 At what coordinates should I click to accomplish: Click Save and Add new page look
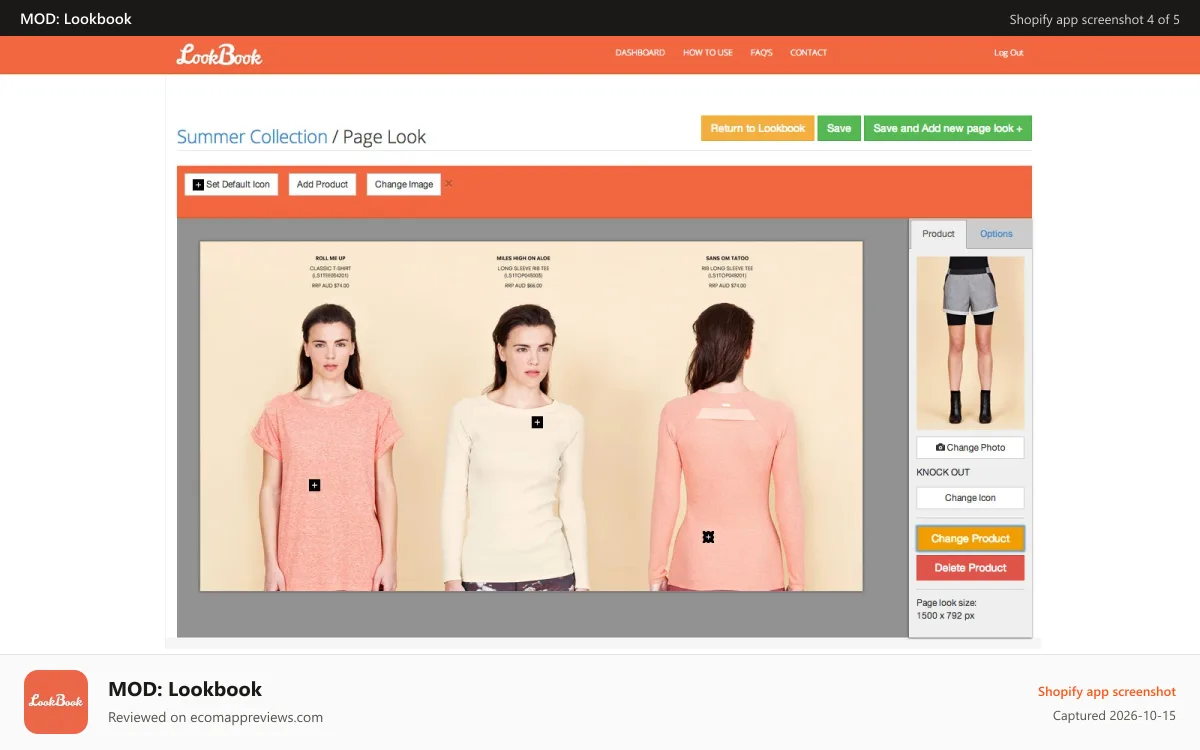[x=948, y=128]
